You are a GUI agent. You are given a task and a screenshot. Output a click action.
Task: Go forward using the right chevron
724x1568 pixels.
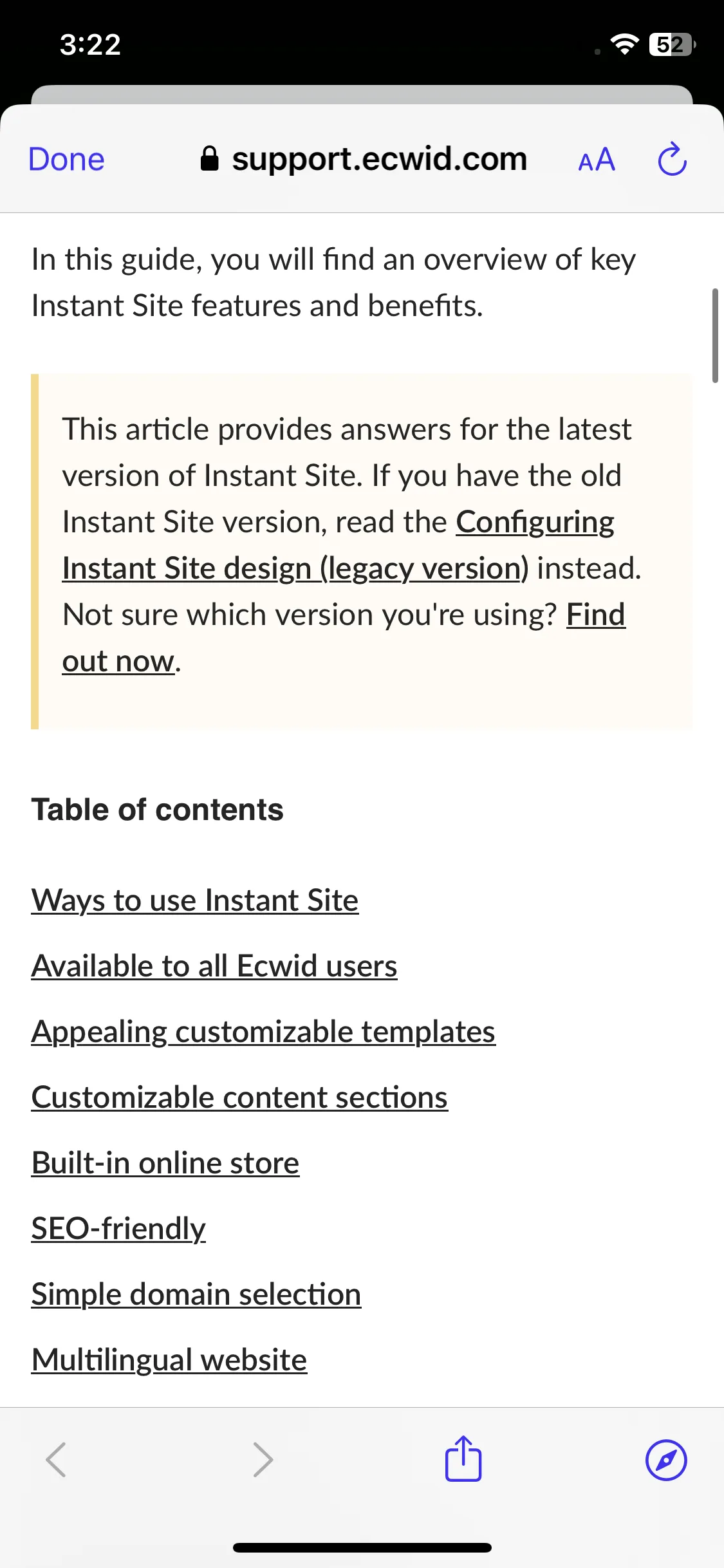(x=263, y=1459)
